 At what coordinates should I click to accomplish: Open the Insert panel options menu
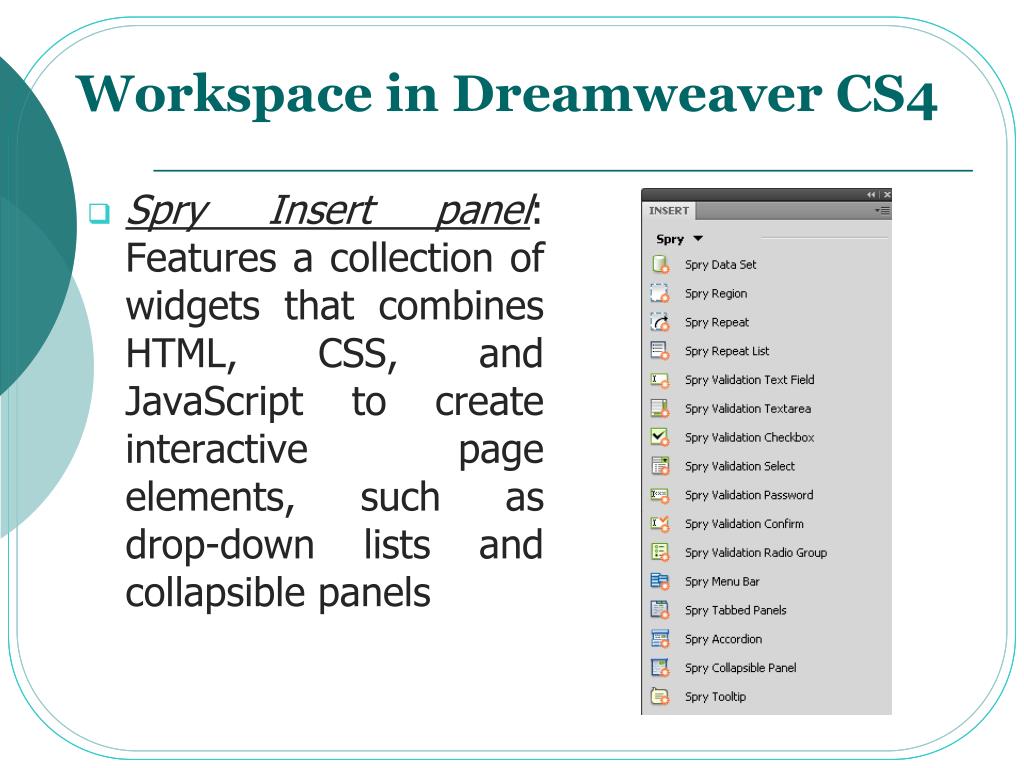pos(882,210)
